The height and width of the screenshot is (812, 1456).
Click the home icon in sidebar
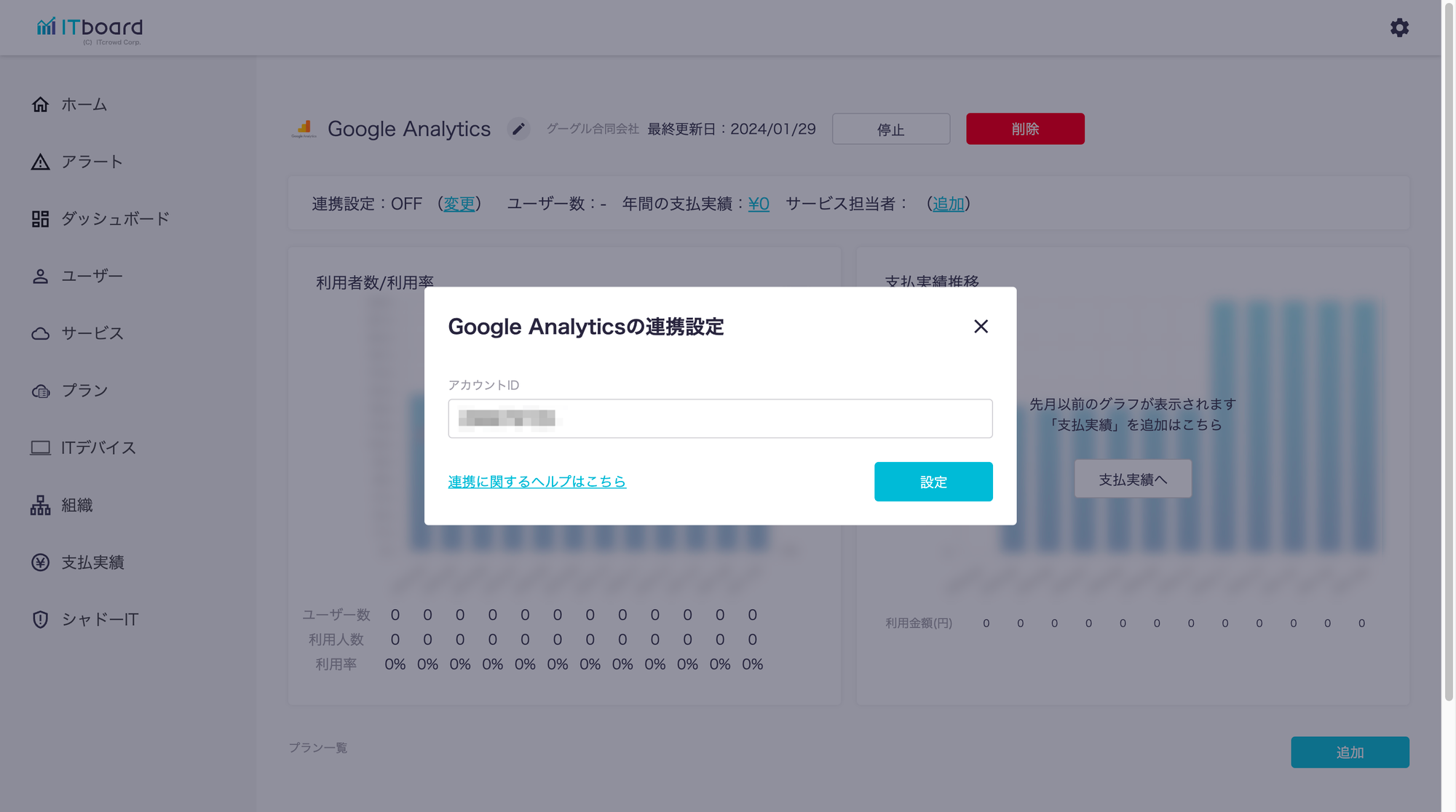pos(40,105)
